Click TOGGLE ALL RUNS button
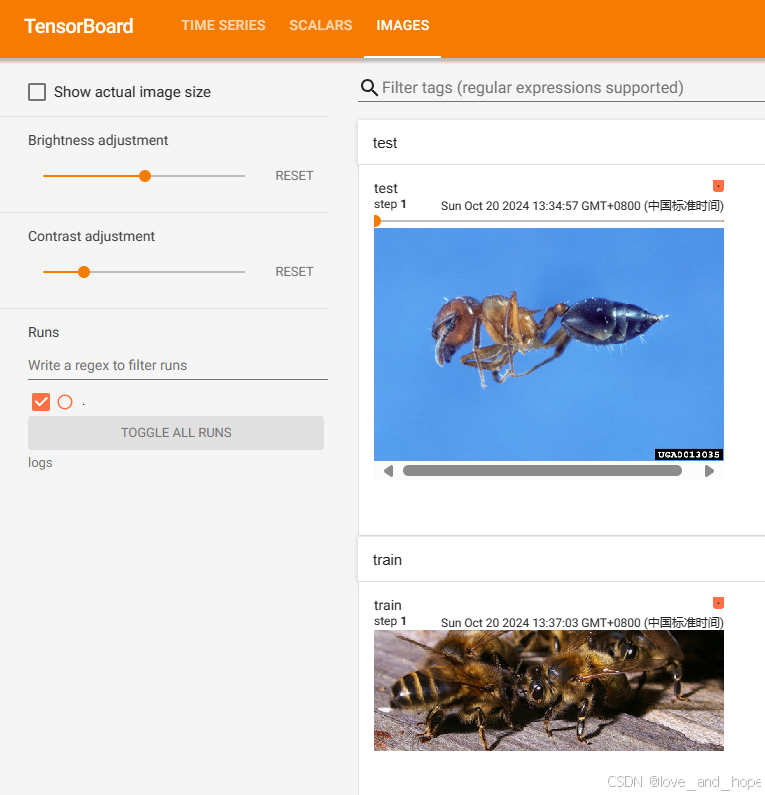765x795 pixels. (176, 432)
